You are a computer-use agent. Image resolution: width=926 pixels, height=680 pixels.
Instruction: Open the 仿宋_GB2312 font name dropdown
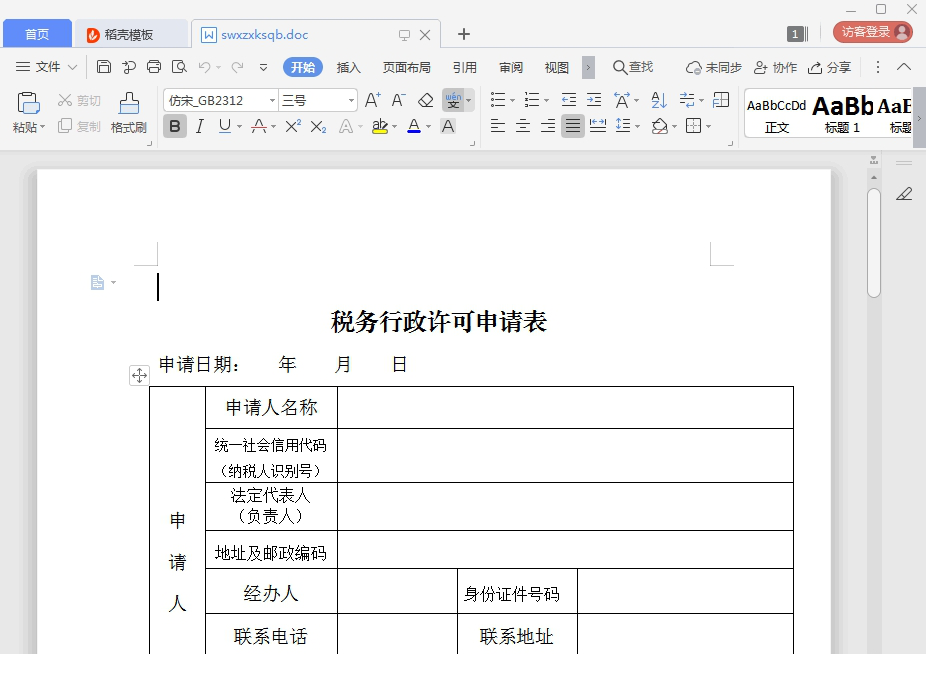point(272,99)
